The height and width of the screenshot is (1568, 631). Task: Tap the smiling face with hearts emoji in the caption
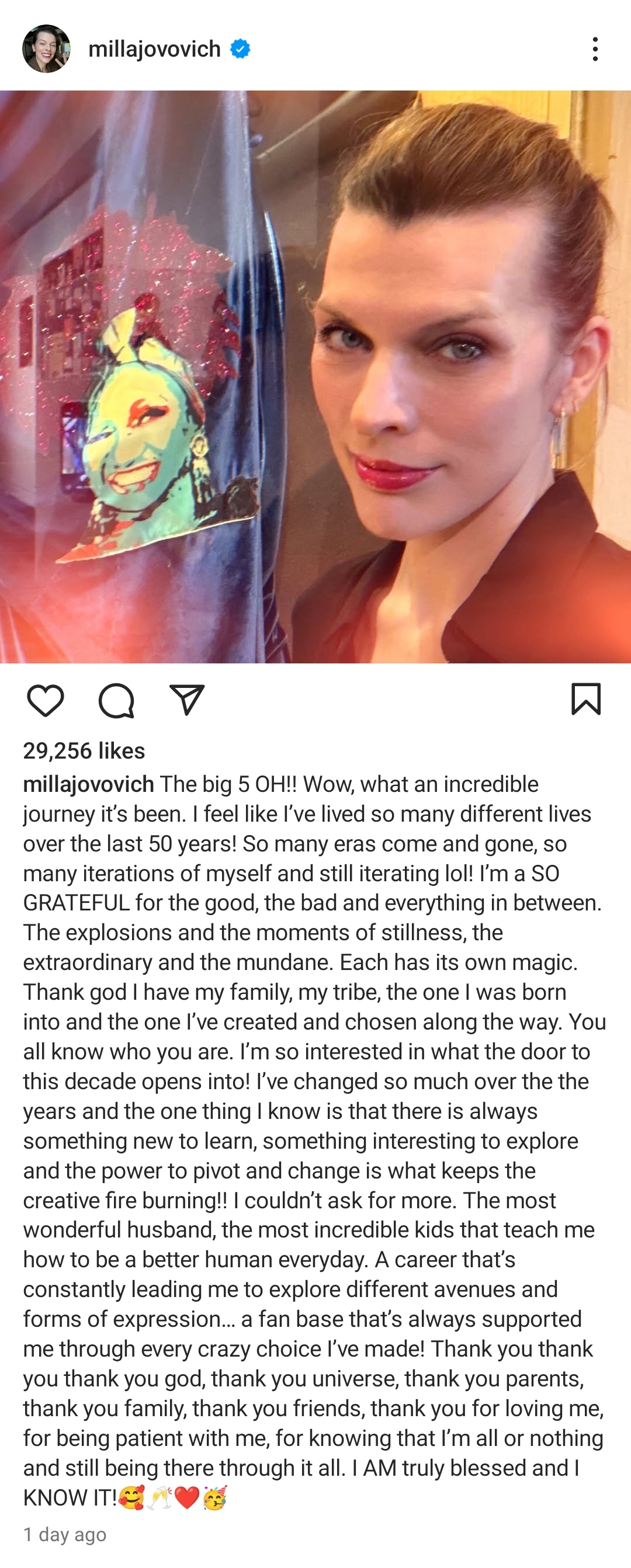pyautogui.click(x=131, y=1497)
